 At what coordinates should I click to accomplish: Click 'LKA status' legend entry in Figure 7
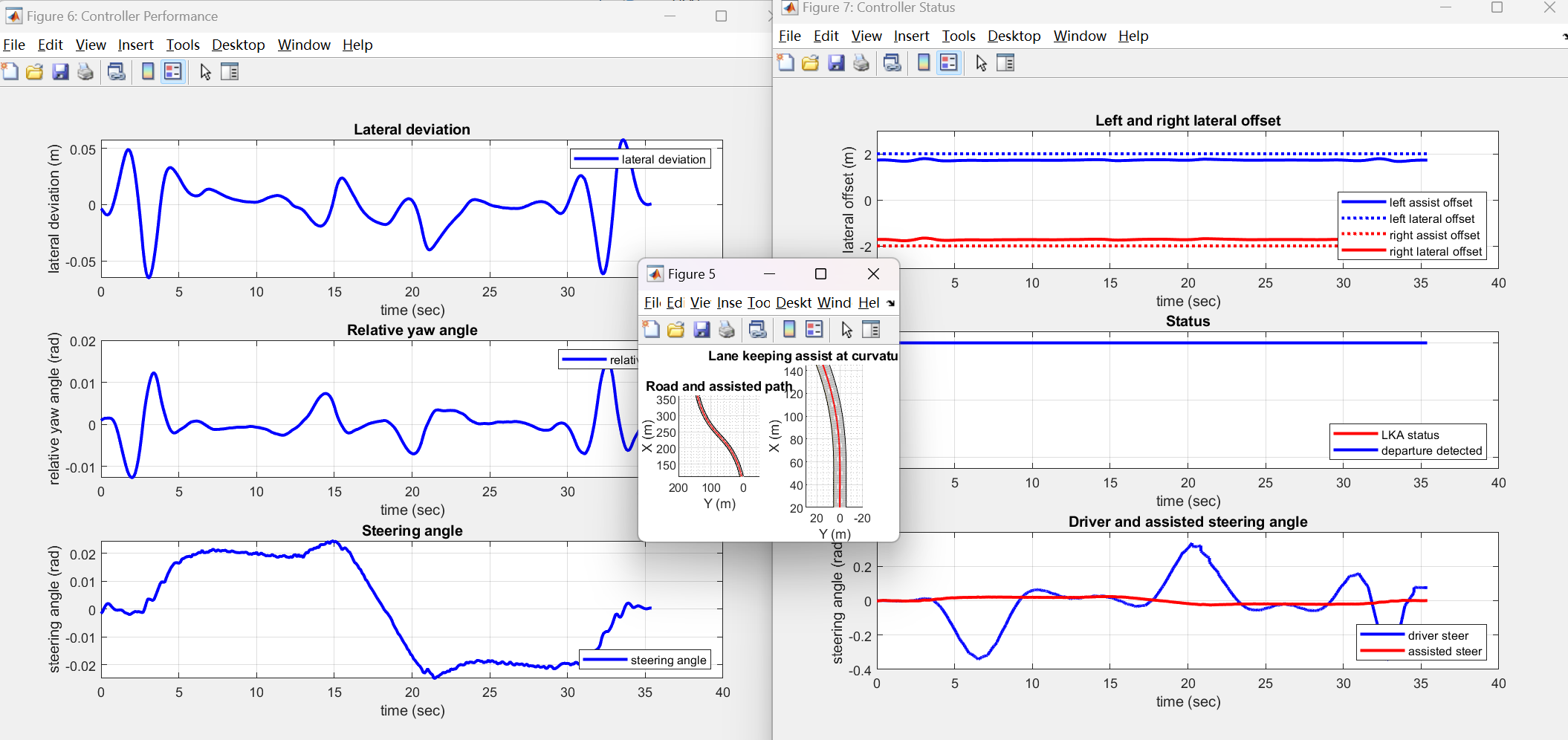coord(1387,435)
